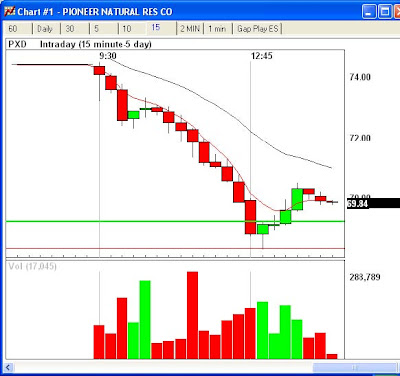
Task: Click the 69.84 current price tag
Action: coord(373,203)
